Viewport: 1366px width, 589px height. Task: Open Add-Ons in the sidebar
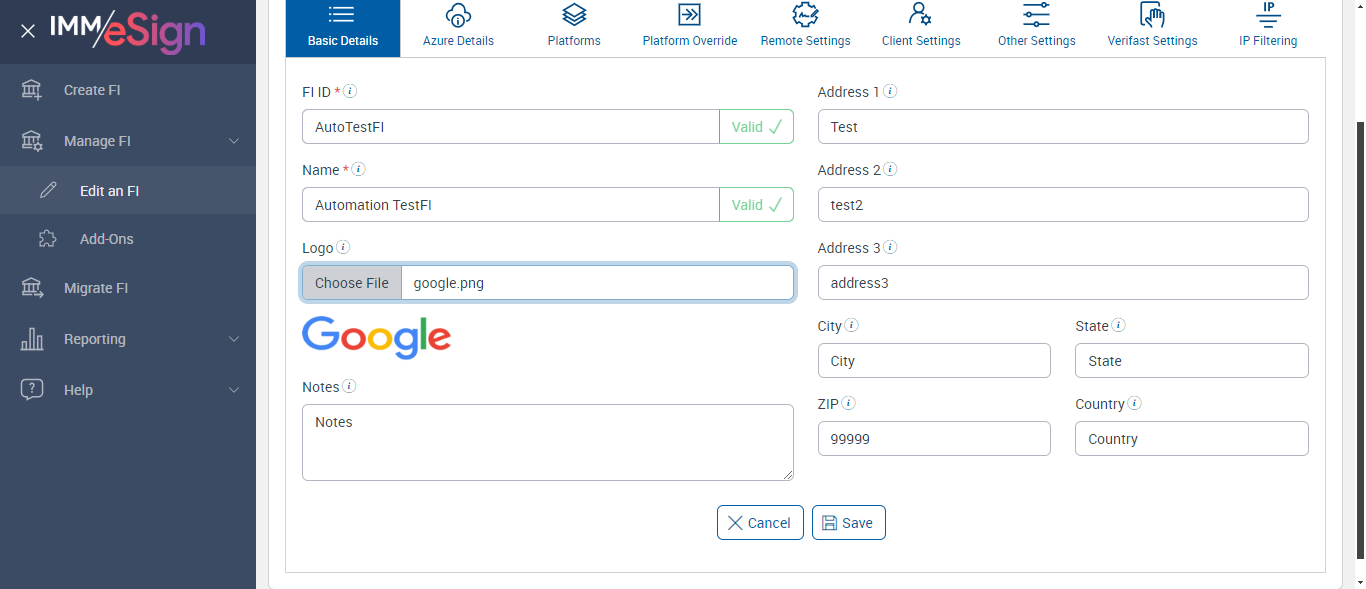[x=106, y=239]
